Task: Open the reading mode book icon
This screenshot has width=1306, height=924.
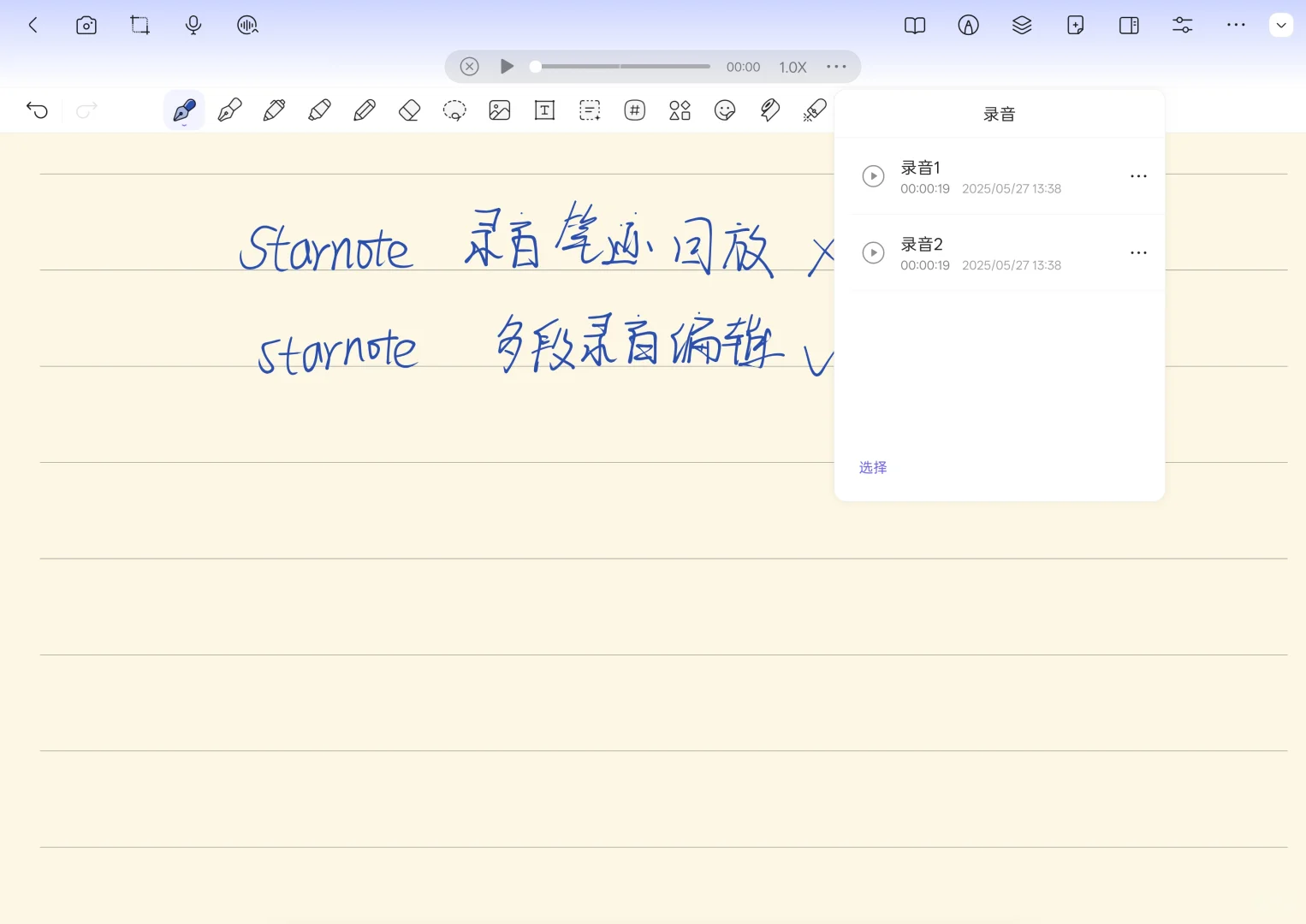Action: pos(915,26)
